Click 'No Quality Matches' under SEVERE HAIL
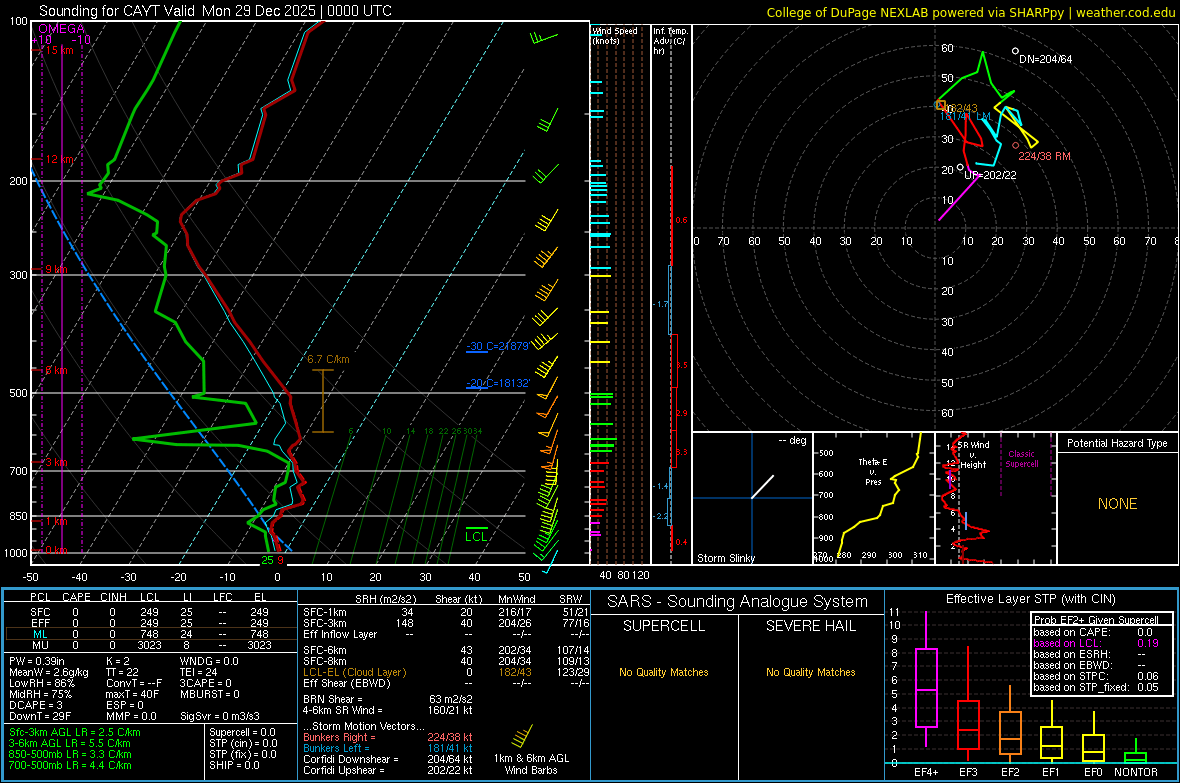Viewport: 1180px width, 783px height. [x=810, y=672]
